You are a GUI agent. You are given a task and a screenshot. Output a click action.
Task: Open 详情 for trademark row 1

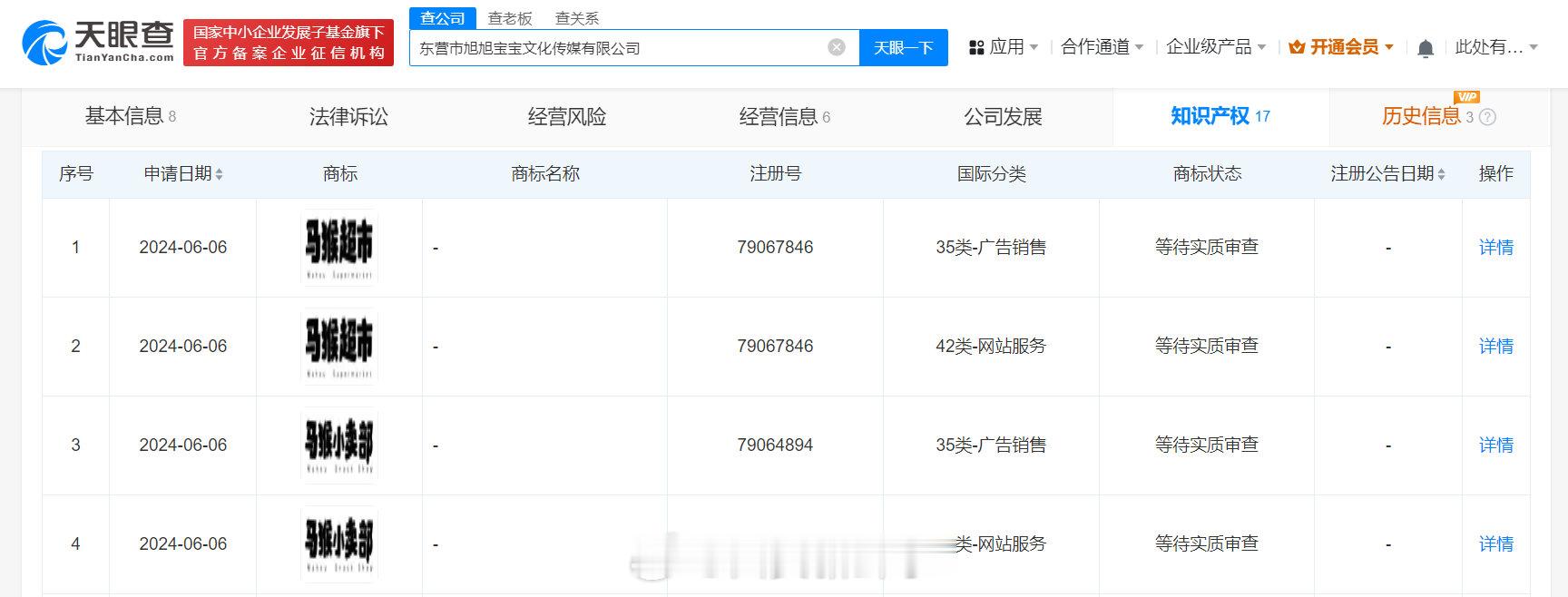coord(1496,247)
